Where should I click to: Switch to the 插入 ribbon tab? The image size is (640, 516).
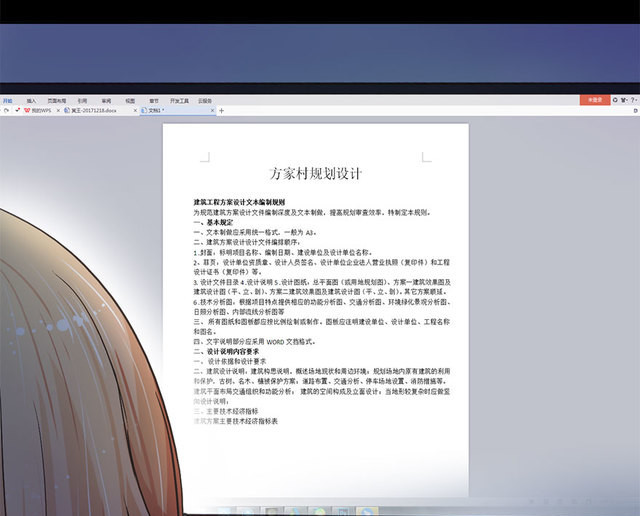click(x=32, y=101)
